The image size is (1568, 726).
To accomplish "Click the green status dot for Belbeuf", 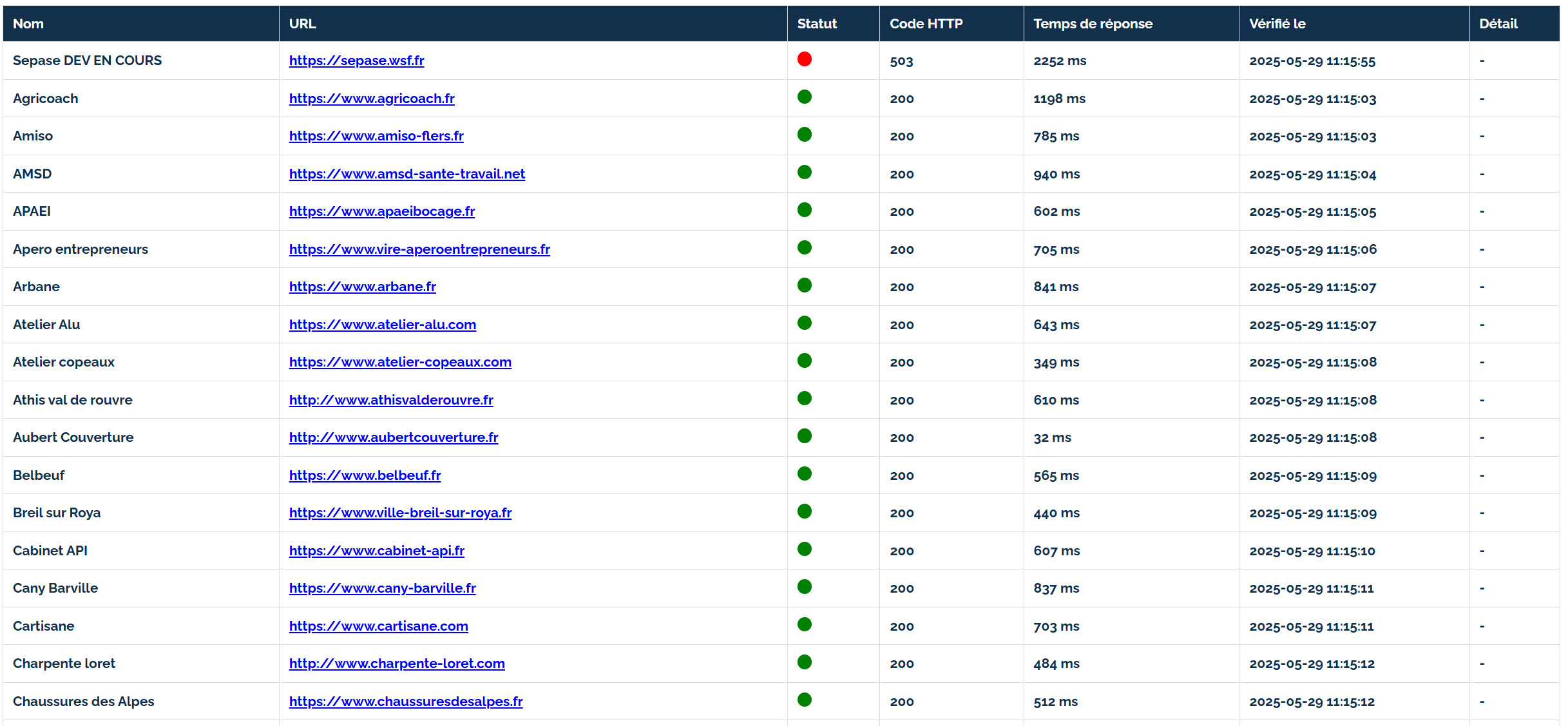I will tap(805, 473).
